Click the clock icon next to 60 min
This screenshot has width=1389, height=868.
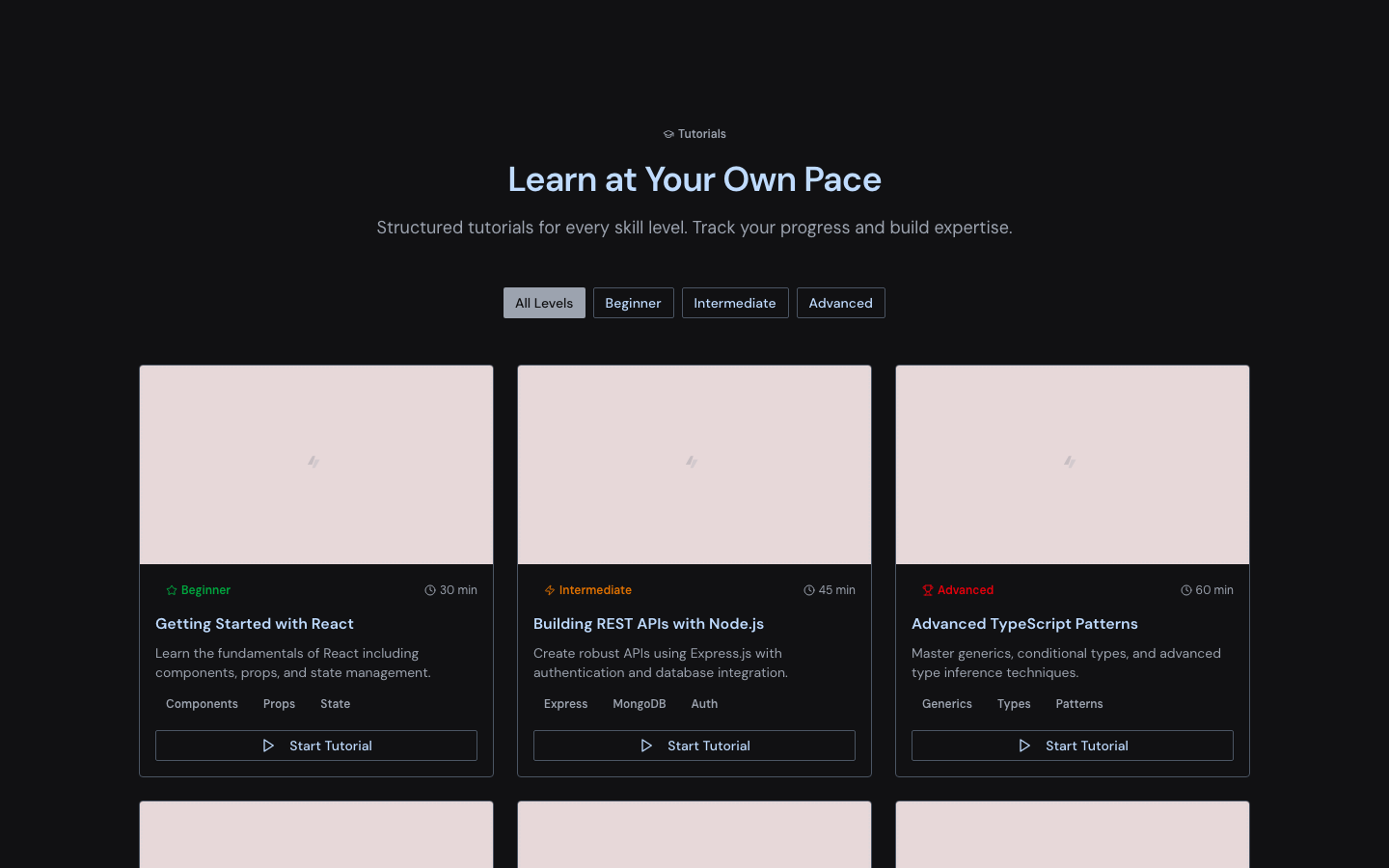1186,590
